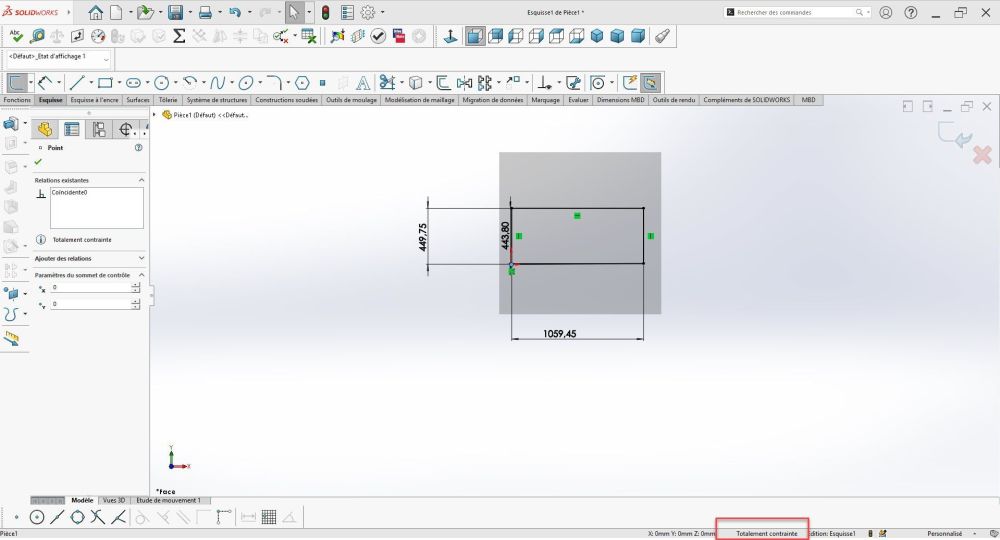Click the Y coordinate input field
This screenshot has height=540, width=1000.
coord(91,305)
